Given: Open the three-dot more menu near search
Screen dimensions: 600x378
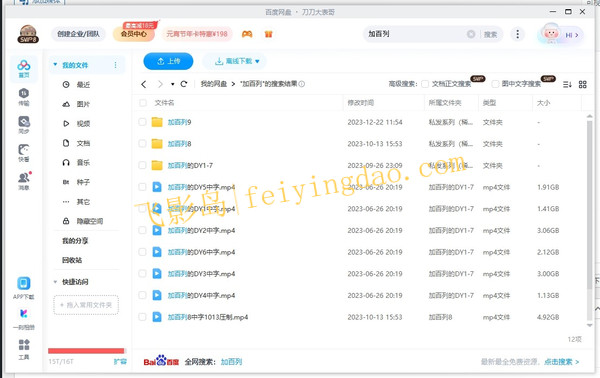Looking at the screenshot, I should point(517,34).
